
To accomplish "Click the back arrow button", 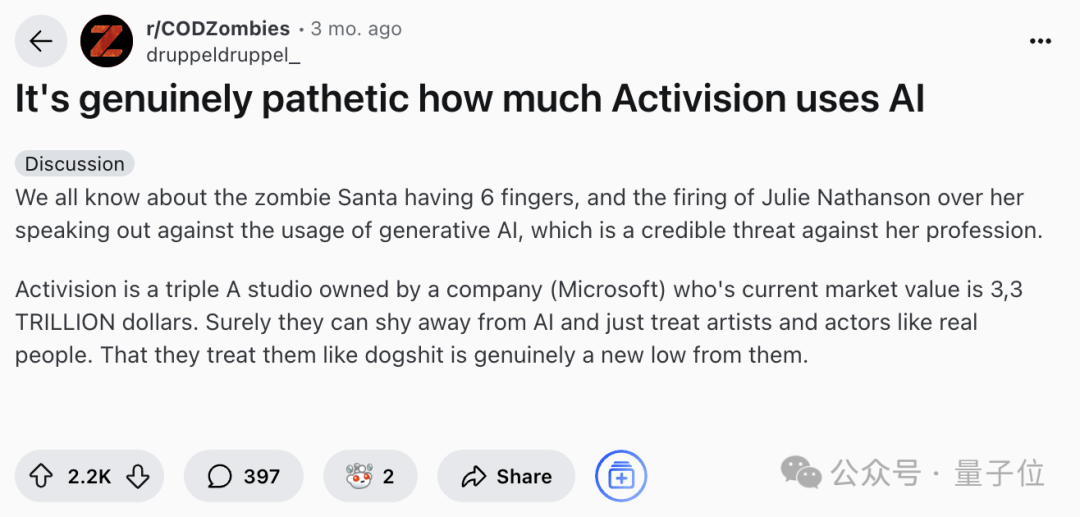I will [41, 41].
